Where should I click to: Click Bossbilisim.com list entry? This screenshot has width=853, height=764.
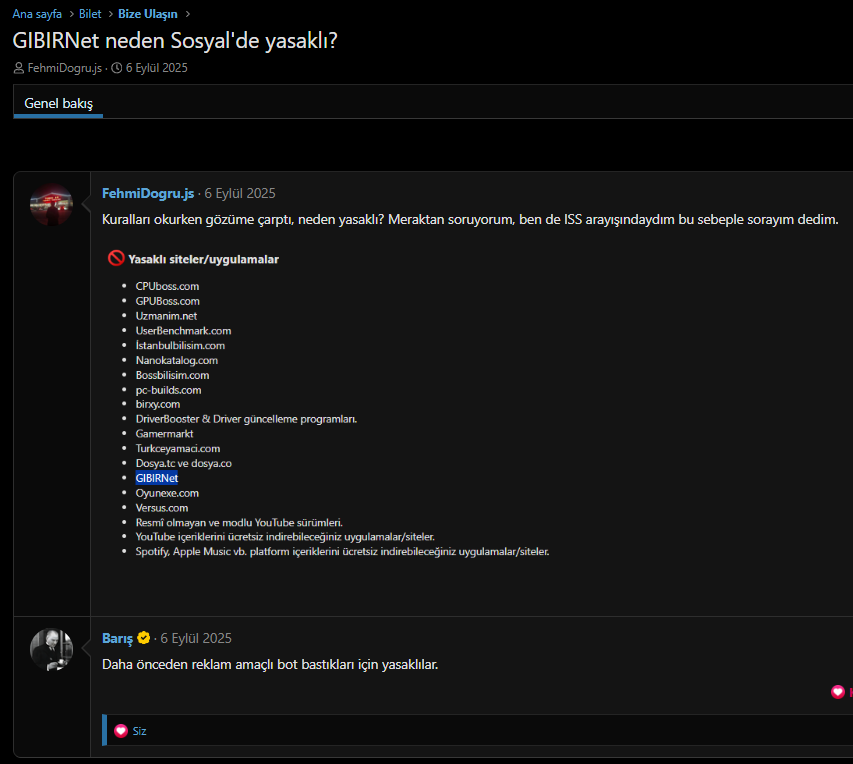point(172,375)
